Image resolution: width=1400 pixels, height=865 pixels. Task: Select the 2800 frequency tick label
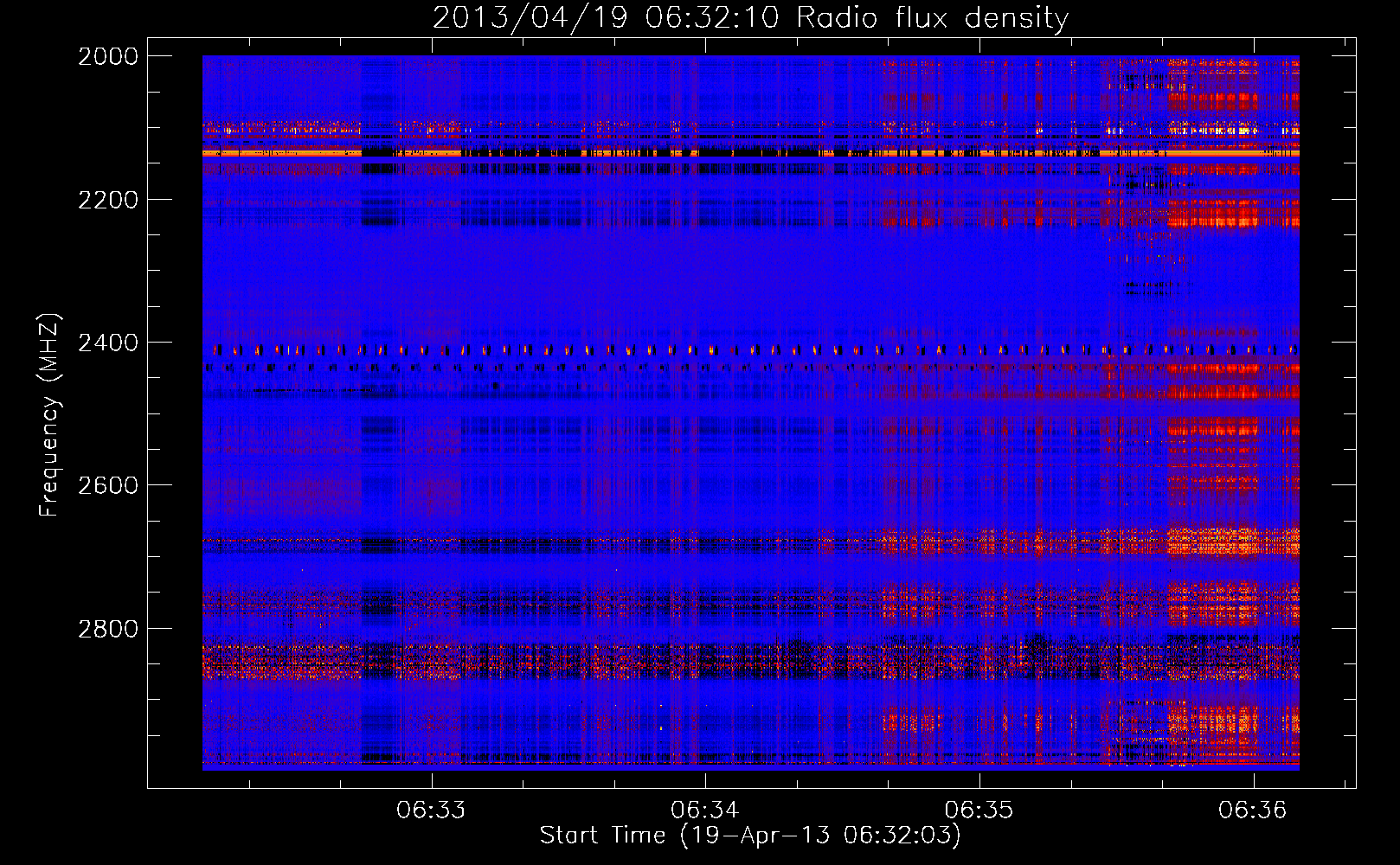(x=107, y=629)
